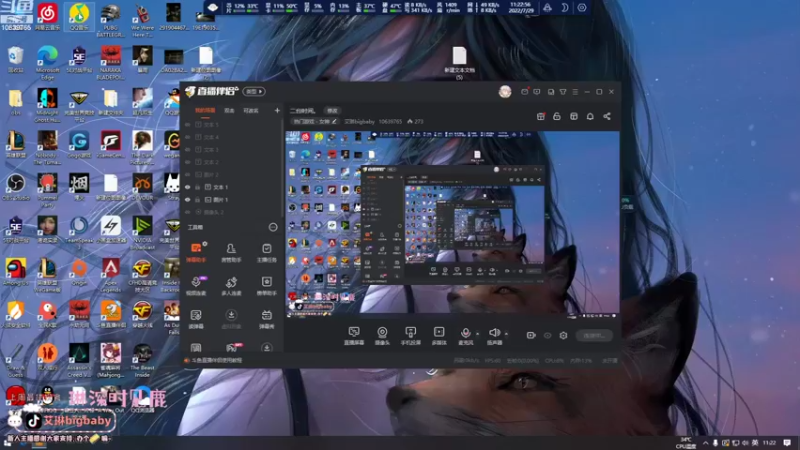The image size is (800, 450).
Task: Toggle visibility of 文本 2 layer
Action: [x=188, y=162]
